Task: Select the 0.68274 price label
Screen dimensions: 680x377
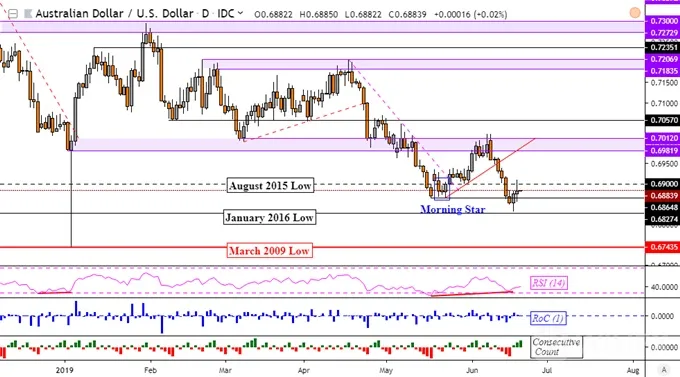Action: [x=662, y=220]
